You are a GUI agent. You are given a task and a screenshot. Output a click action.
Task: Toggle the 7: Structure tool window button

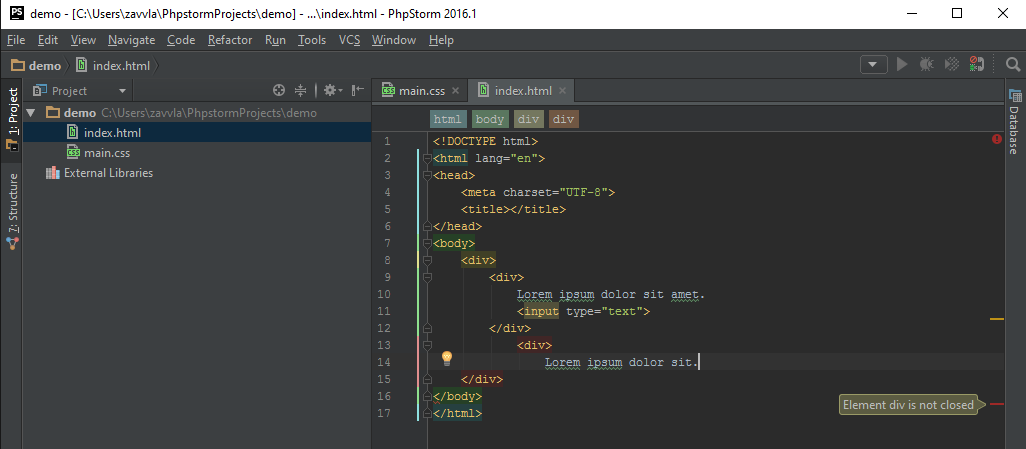coord(12,211)
